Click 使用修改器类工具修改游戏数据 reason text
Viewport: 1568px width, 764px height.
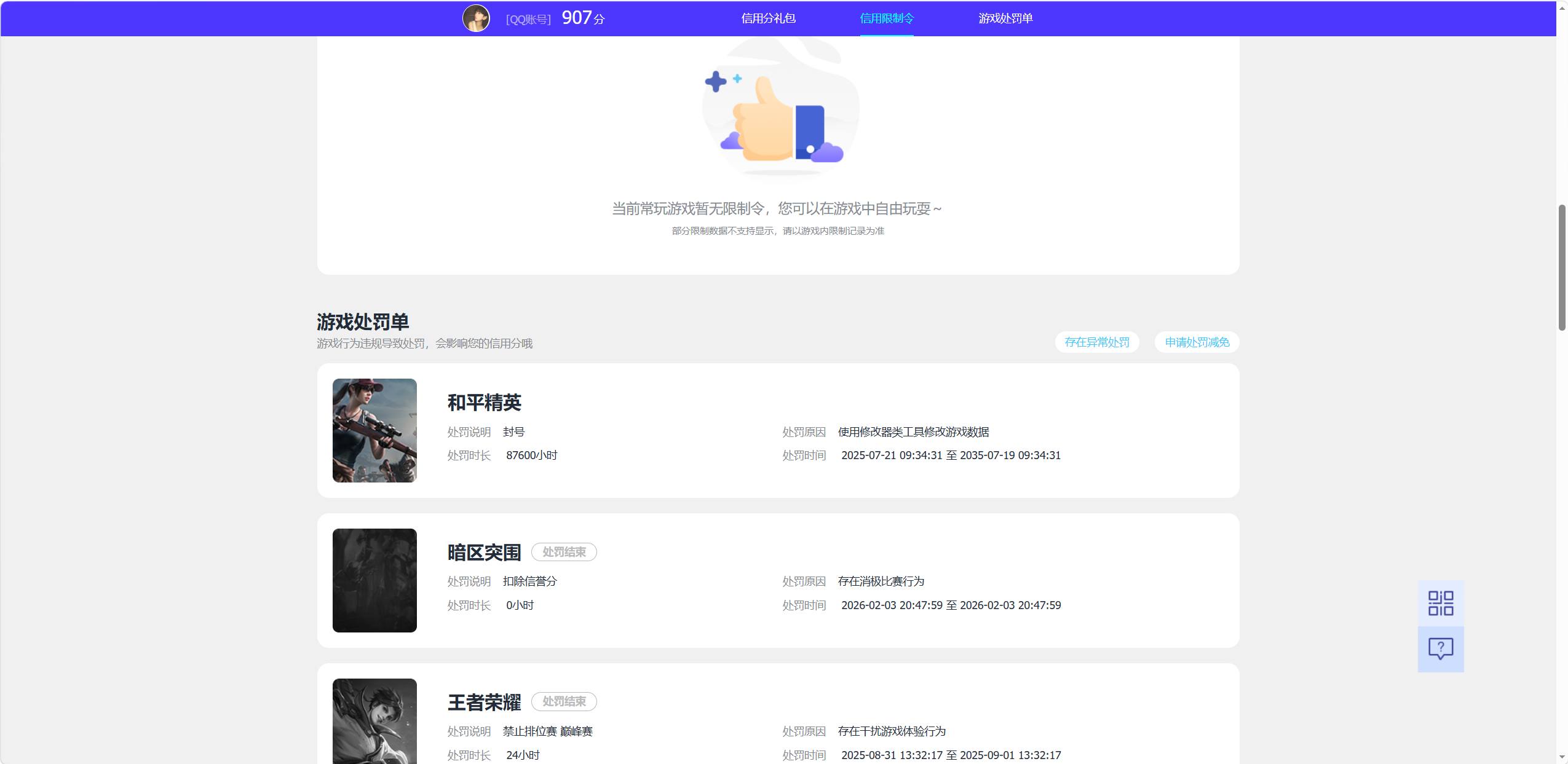click(913, 432)
